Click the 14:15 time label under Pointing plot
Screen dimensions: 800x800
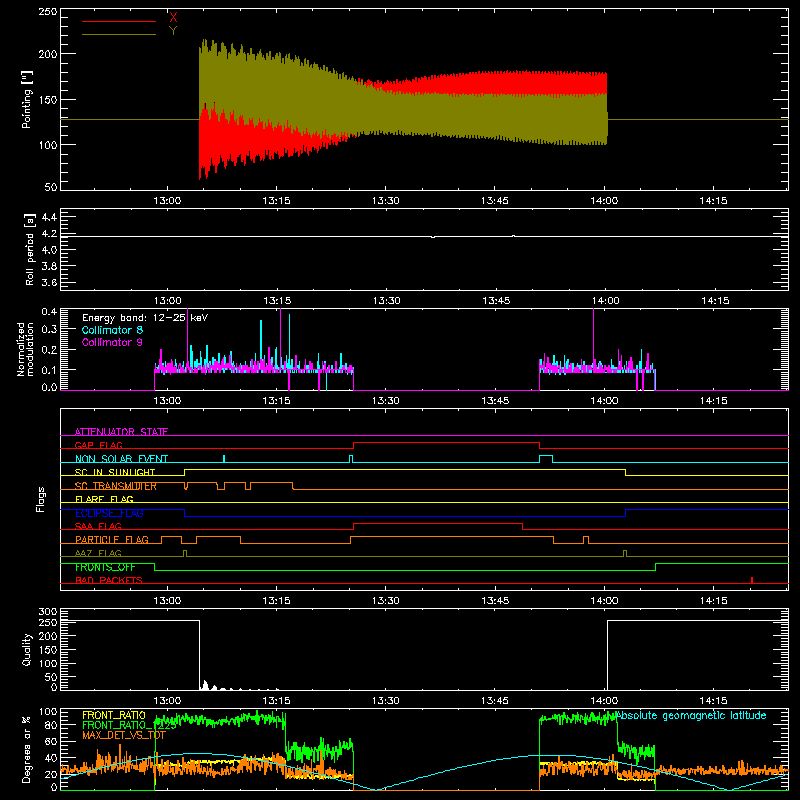click(x=713, y=201)
